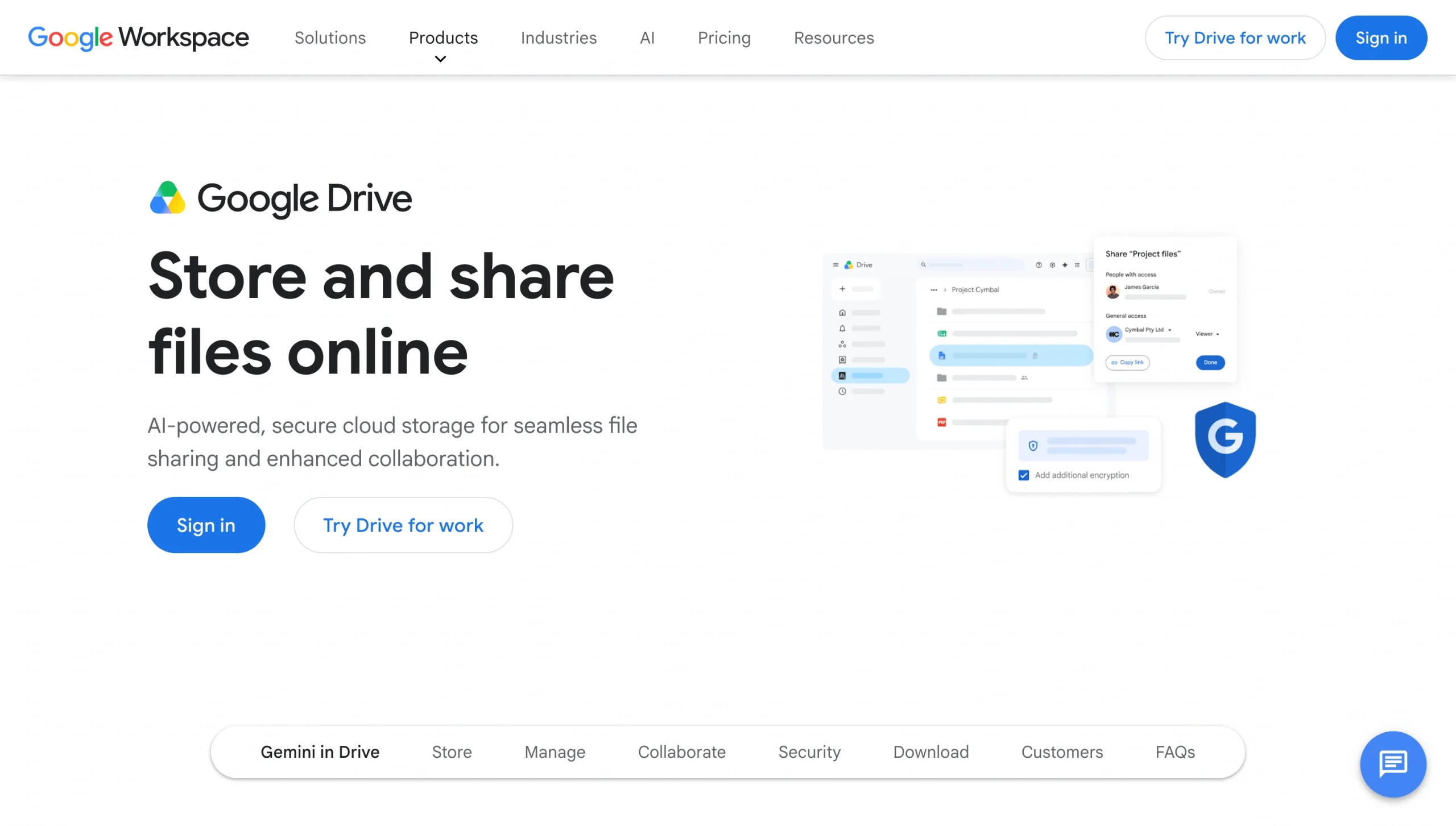Click the Gemini sparkle icon in the illustration

tap(1065, 265)
